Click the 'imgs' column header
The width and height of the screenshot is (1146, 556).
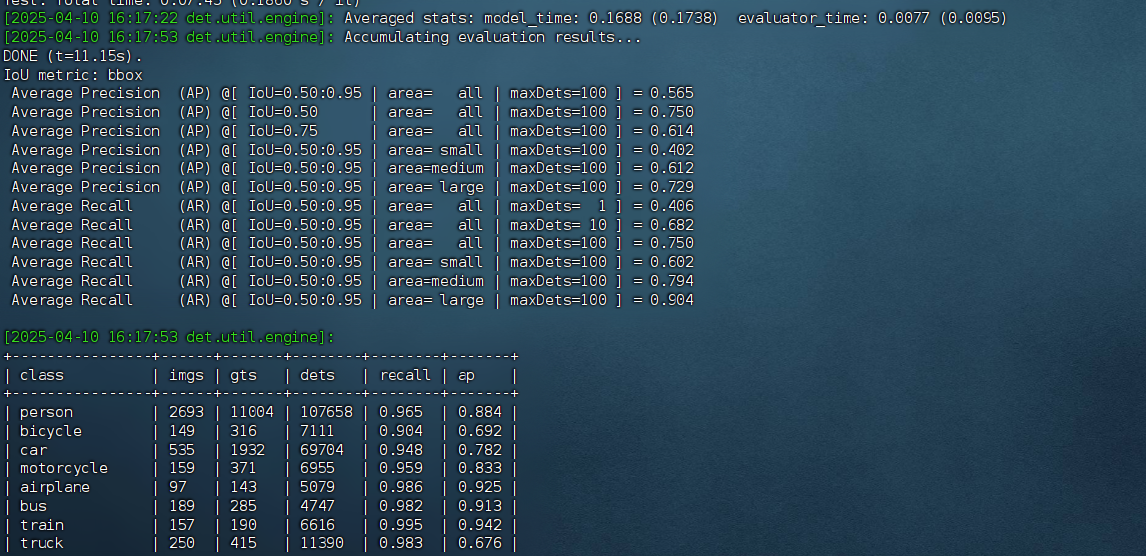pos(186,375)
